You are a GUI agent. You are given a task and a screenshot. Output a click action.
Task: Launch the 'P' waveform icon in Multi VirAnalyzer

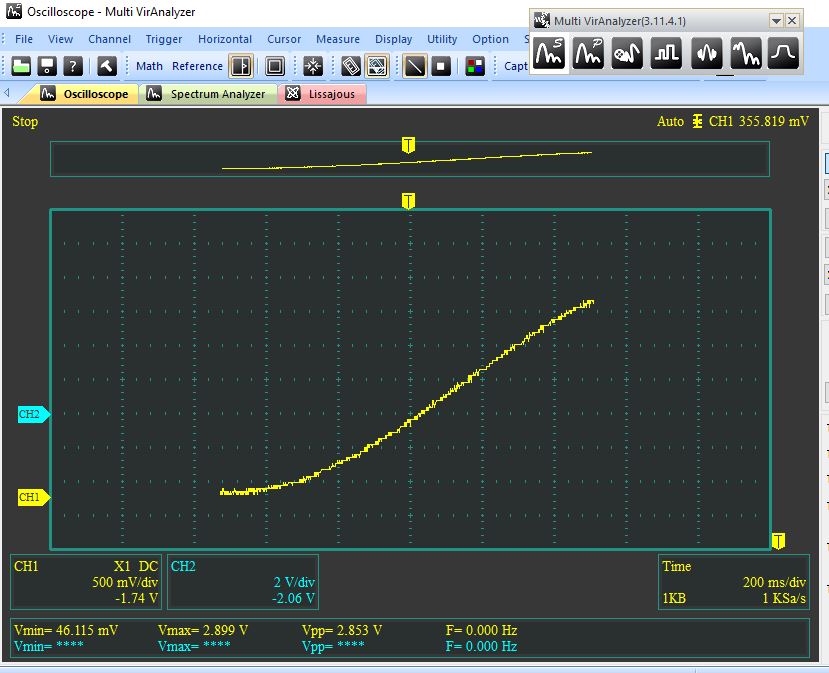pyautogui.click(x=588, y=53)
